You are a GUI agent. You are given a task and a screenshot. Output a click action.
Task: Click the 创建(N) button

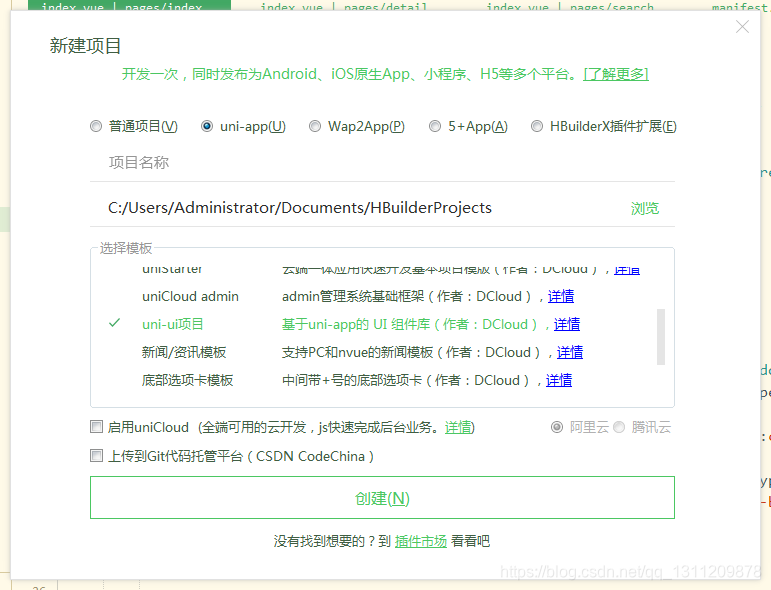click(382, 498)
